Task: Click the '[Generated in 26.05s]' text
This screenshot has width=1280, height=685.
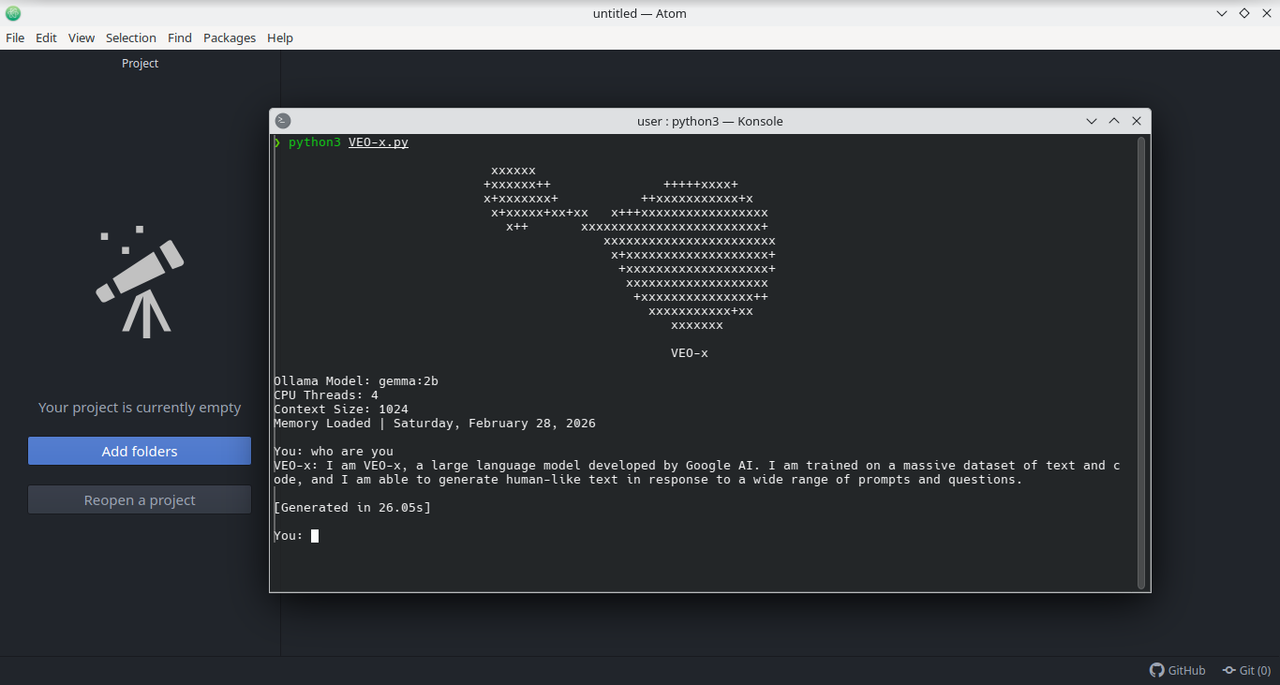Action: tap(352, 508)
